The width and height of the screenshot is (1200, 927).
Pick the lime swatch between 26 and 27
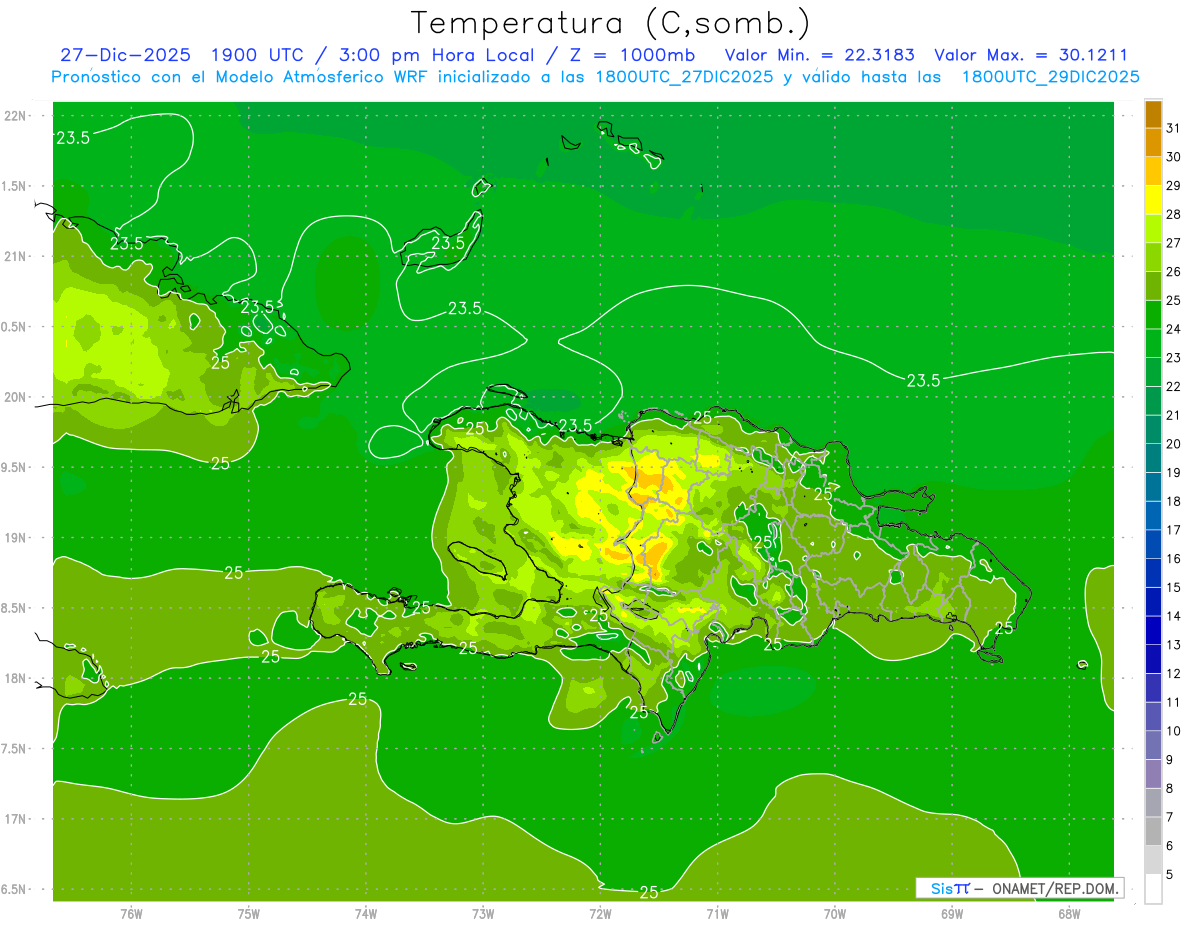point(1153,258)
